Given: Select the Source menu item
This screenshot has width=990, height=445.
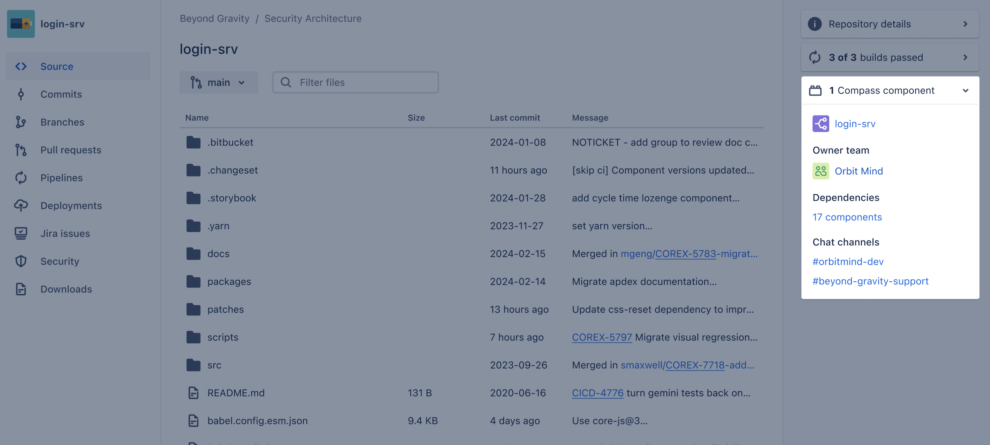Looking at the screenshot, I should pyautogui.click(x=78, y=66).
